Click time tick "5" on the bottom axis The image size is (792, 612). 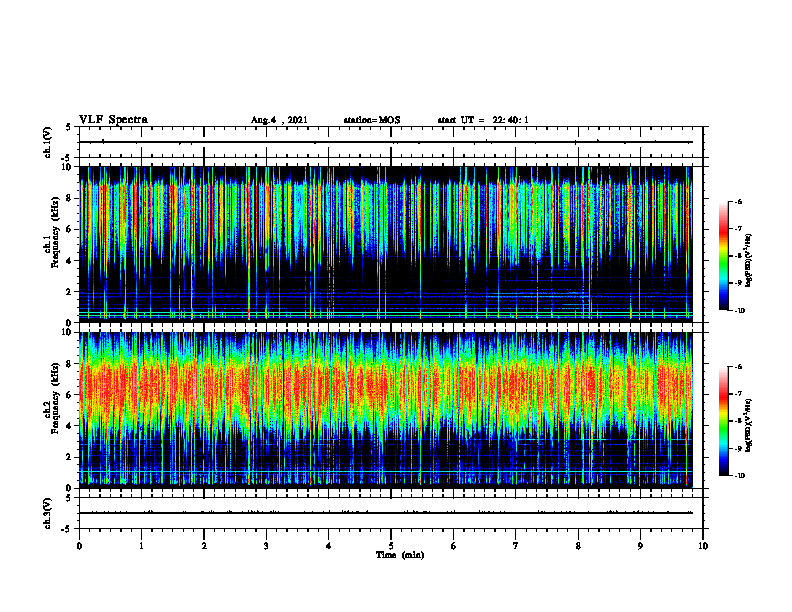click(x=391, y=546)
